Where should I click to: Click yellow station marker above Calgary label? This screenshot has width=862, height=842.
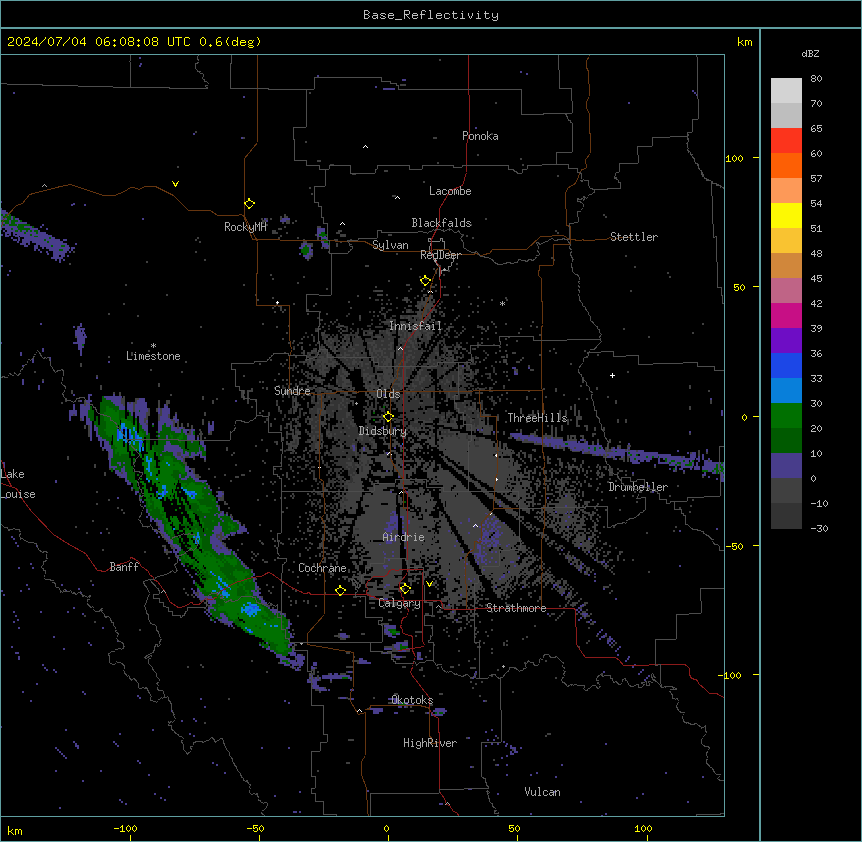coord(405,589)
